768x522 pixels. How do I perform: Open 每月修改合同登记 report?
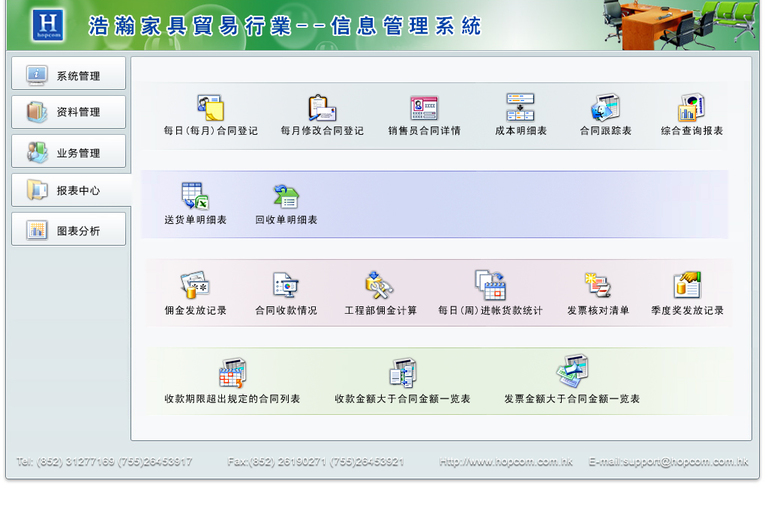click(x=322, y=108)
